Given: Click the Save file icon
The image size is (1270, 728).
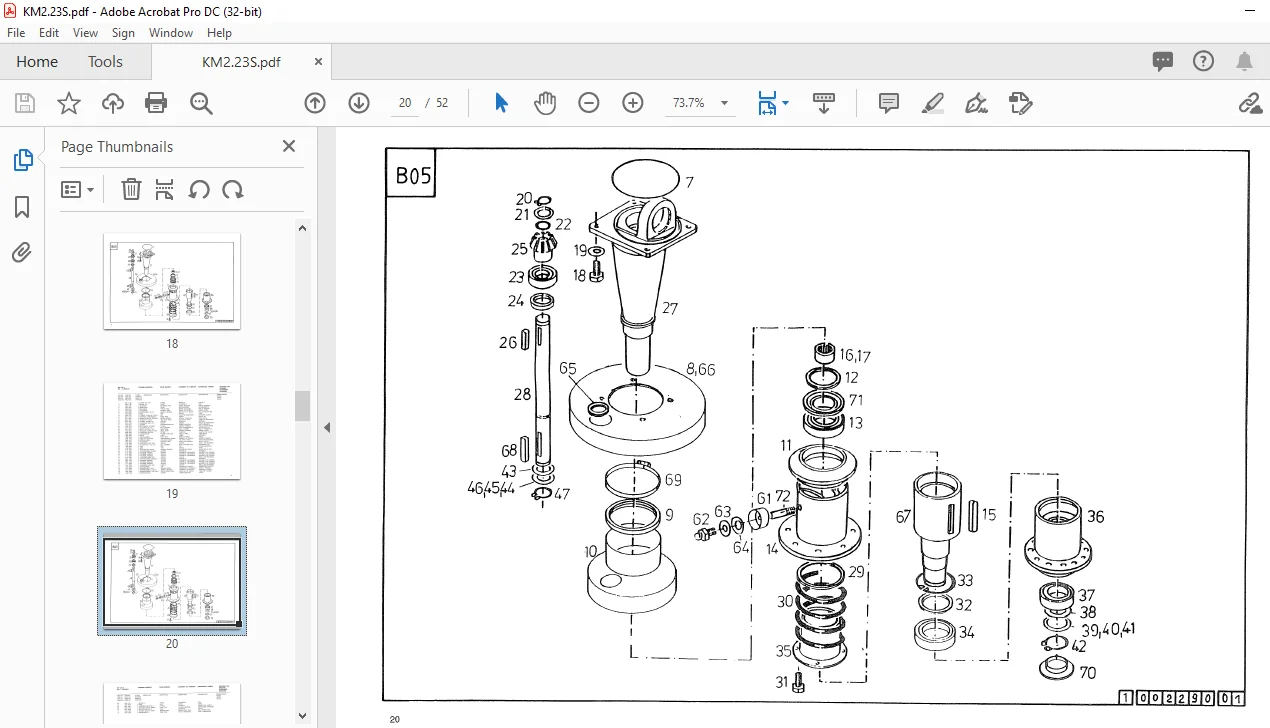Looking at the screenshot, I should coord(24,103).
